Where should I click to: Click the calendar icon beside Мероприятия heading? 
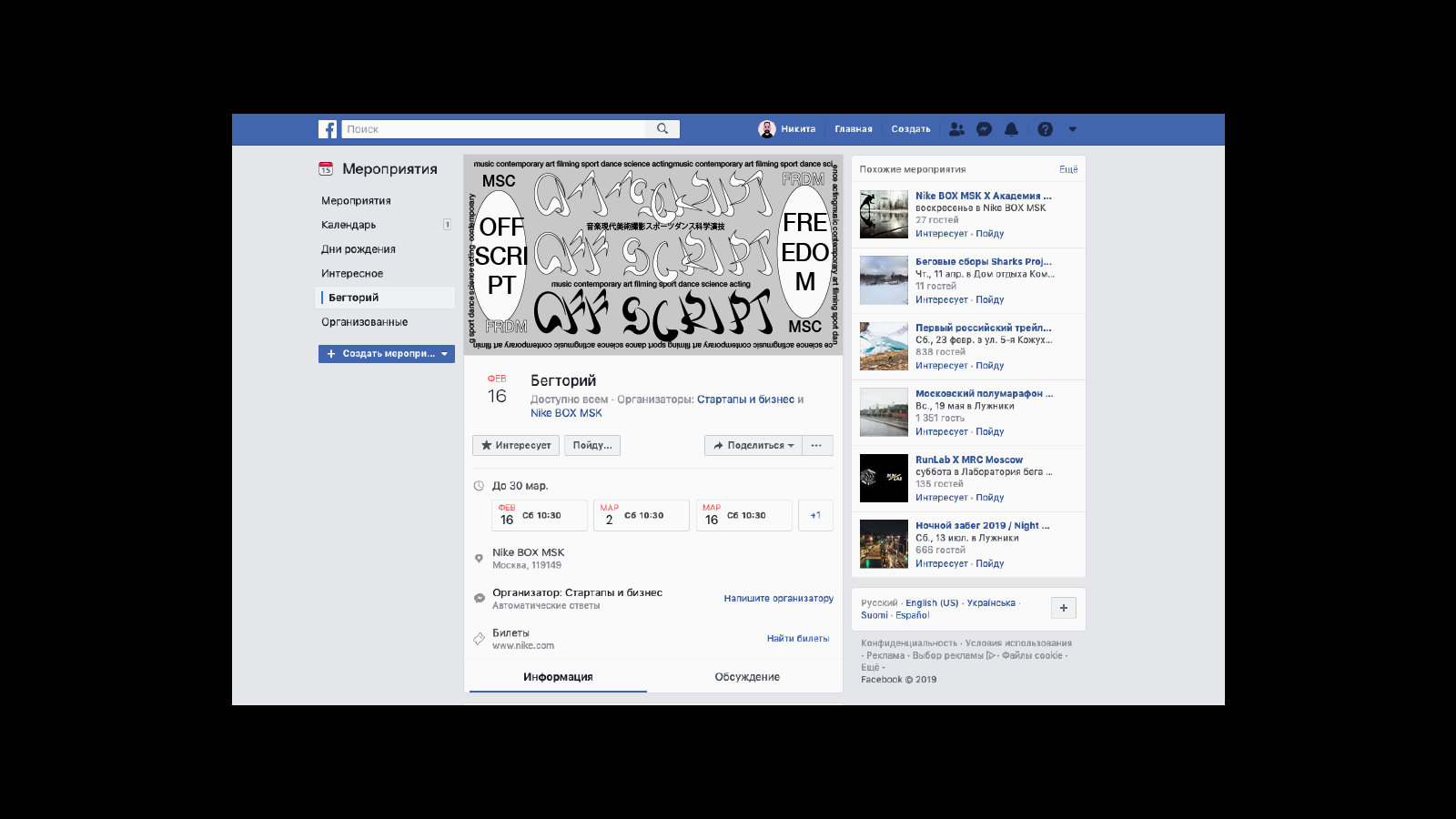click(x=326, y=169)
